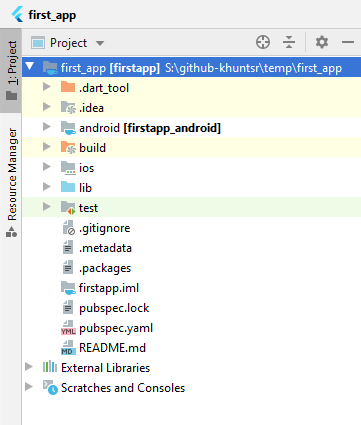
Task: Select the .packages file
Action: coord(105,268)
